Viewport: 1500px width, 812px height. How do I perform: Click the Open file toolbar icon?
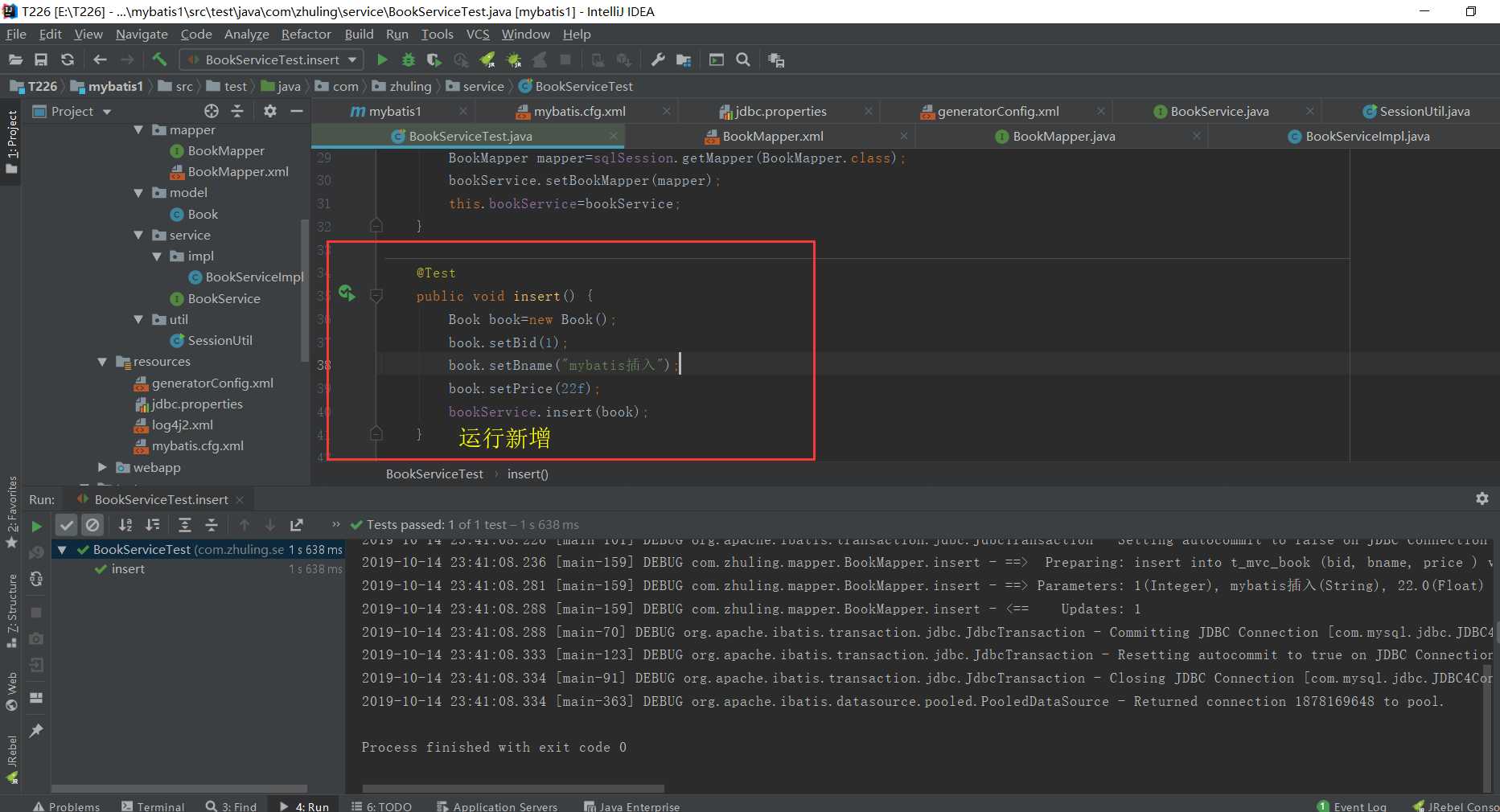(15, 59)
